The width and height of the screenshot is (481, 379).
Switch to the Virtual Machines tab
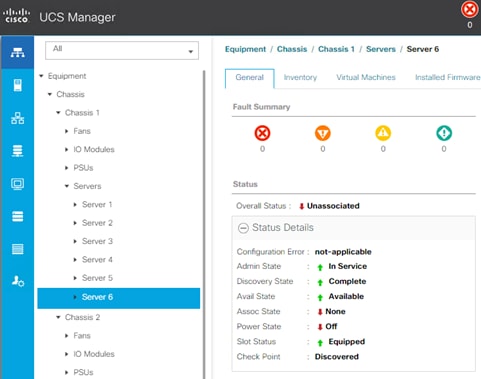point(366,77)
